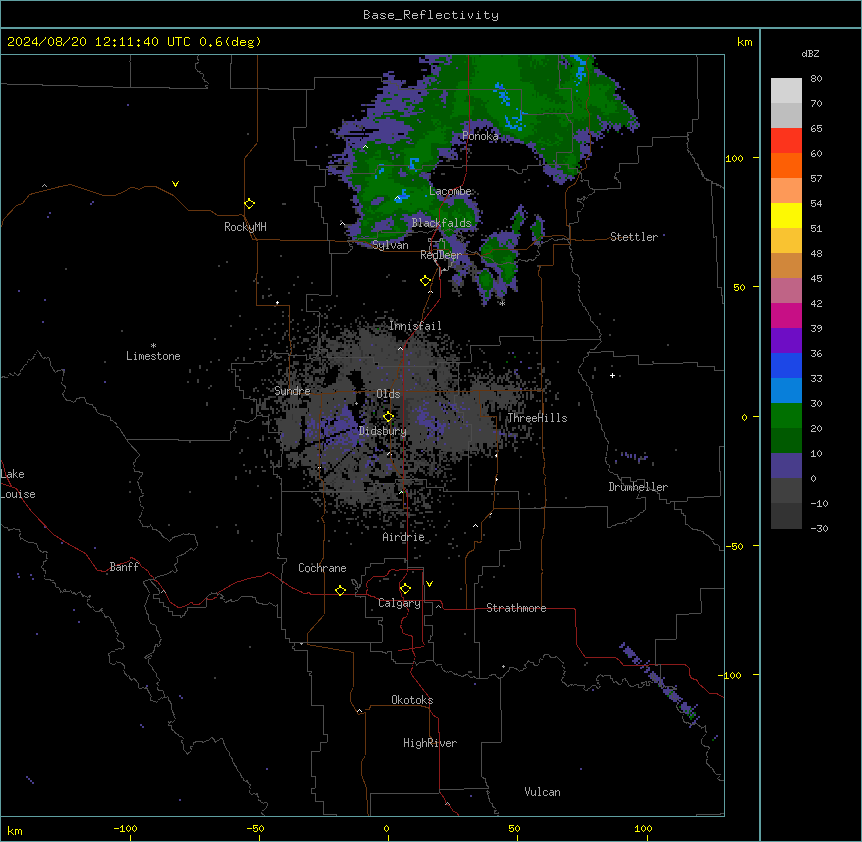Pick the yellow 54 dBZ legend swatch
The height and width of the screenshot is (842, 862).
pos(786,215)
